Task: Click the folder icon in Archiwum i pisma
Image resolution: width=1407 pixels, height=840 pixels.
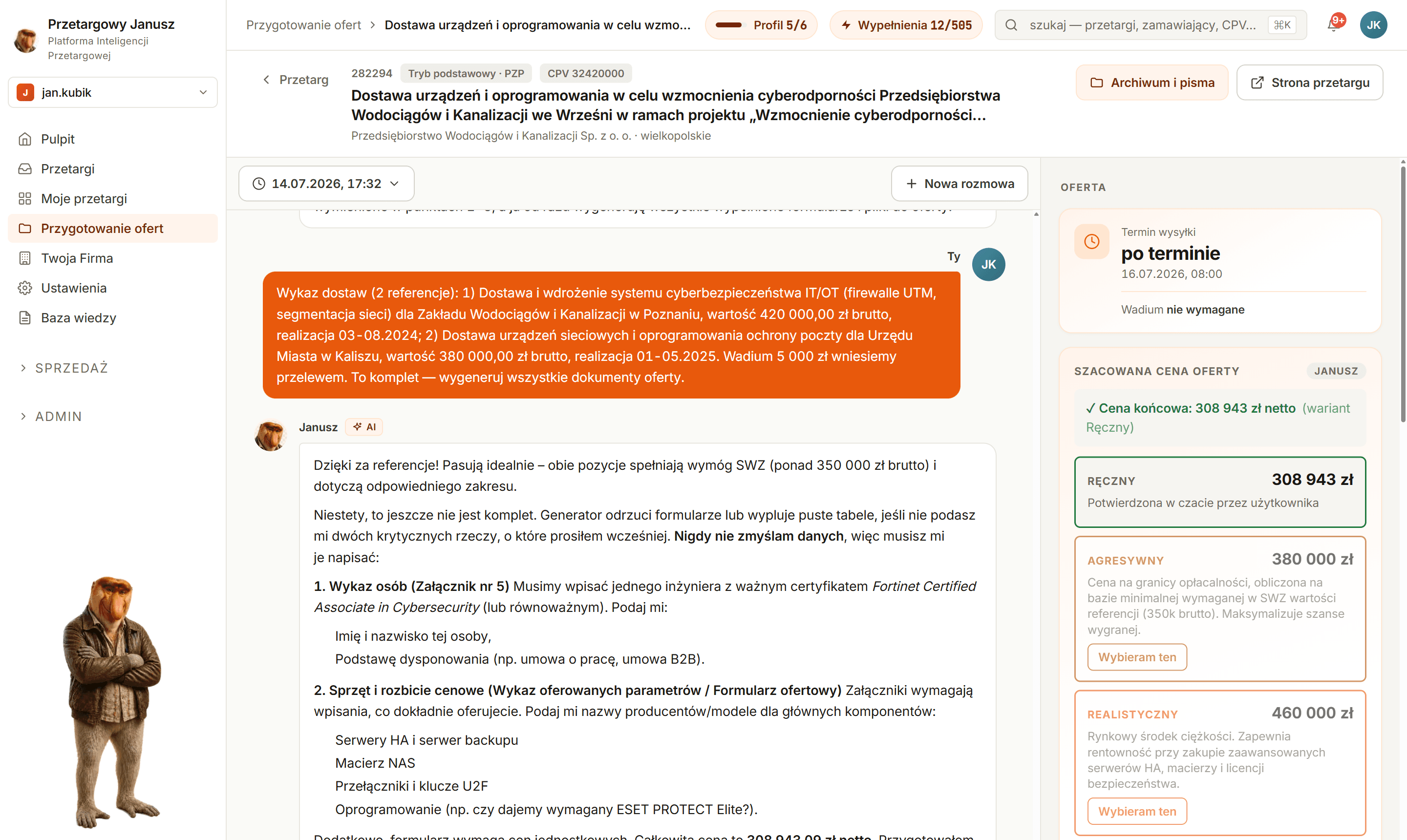Action: click(x=1097, y=83)
